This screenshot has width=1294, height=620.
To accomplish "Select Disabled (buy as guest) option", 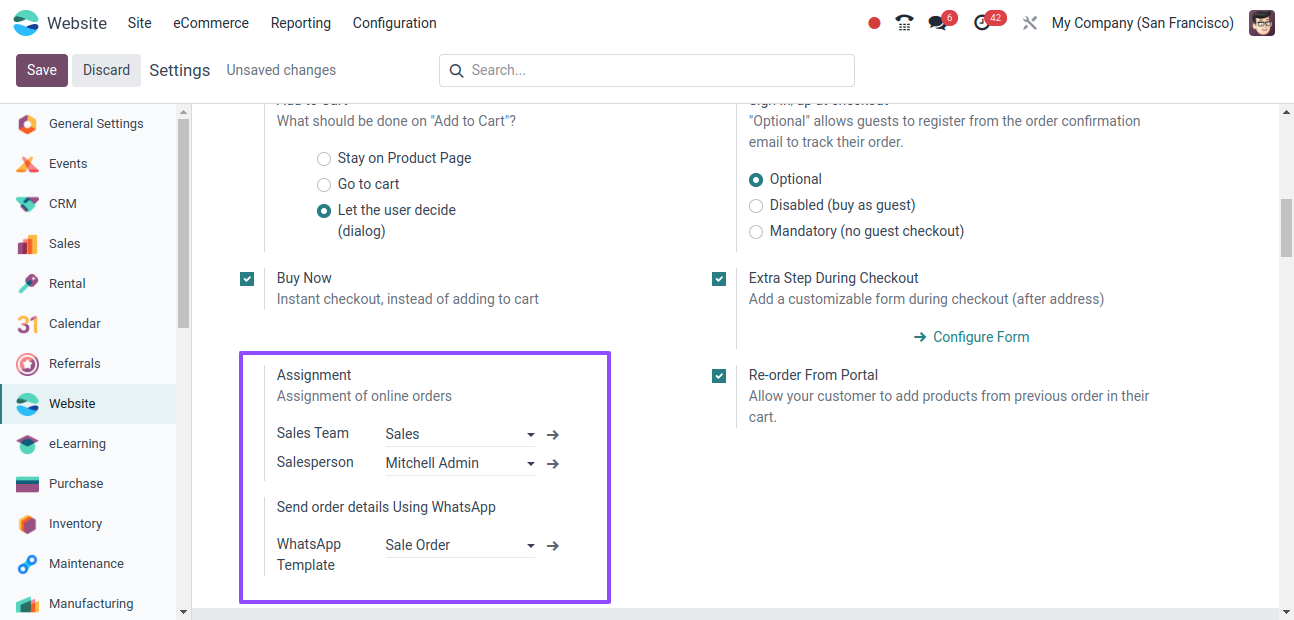I will [756, 205].
